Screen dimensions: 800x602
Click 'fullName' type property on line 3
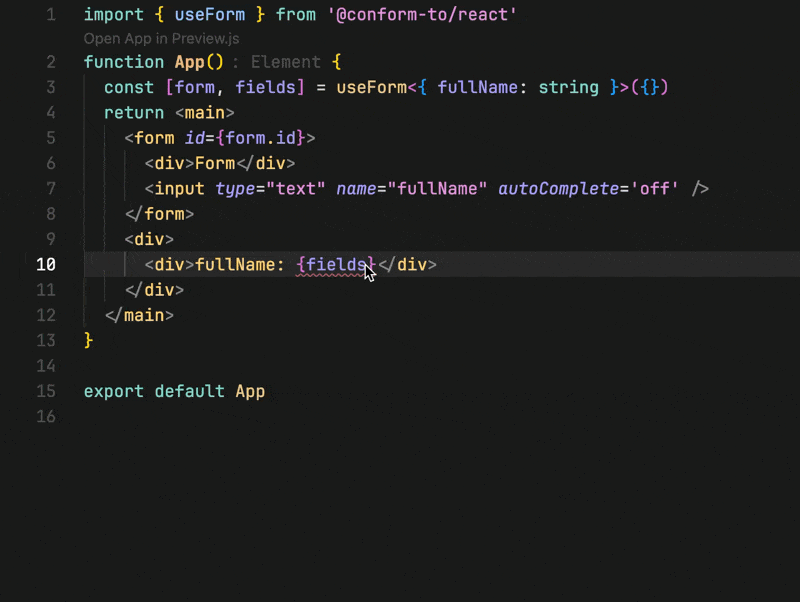click(478, 87)
